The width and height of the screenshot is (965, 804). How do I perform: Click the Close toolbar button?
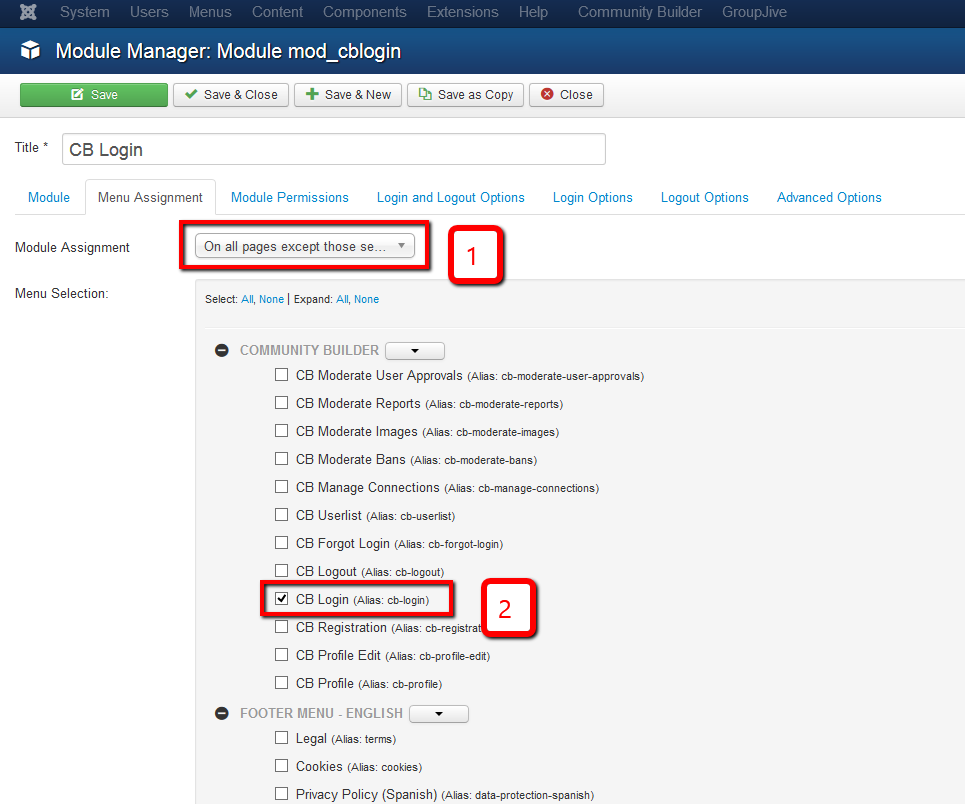point(566,95)
